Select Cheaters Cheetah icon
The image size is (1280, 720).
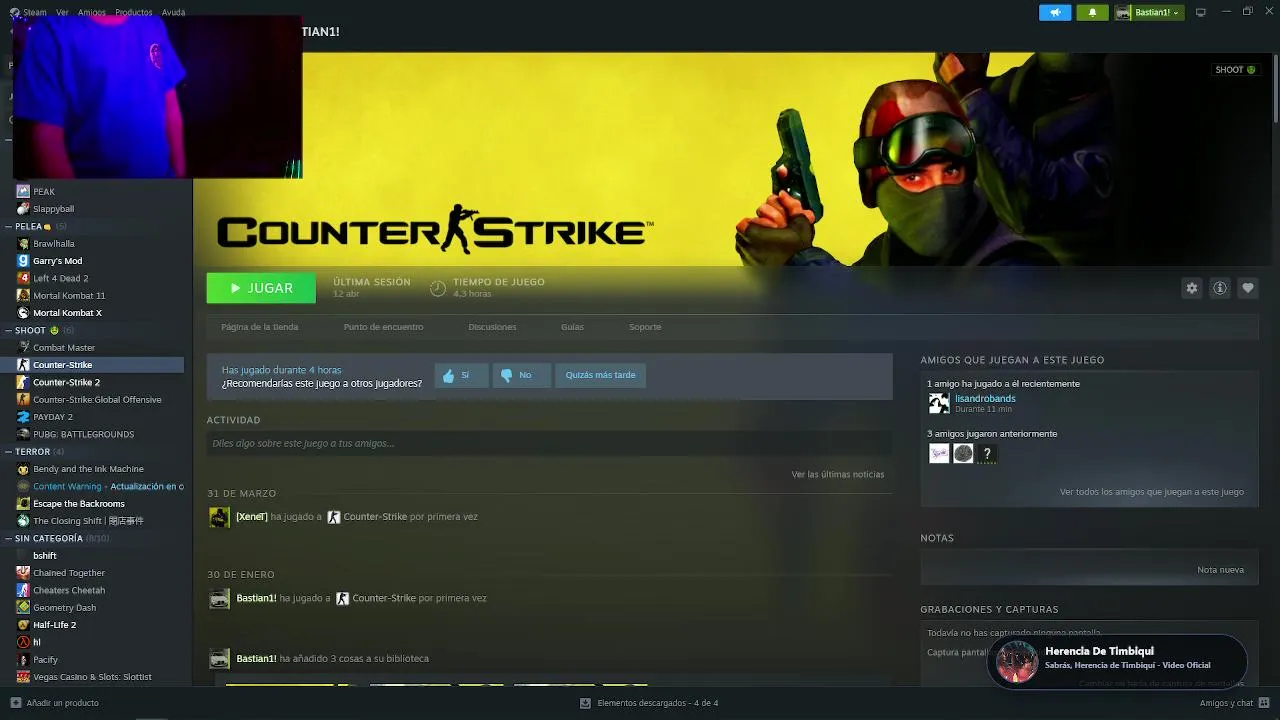(x=23, y=590)
